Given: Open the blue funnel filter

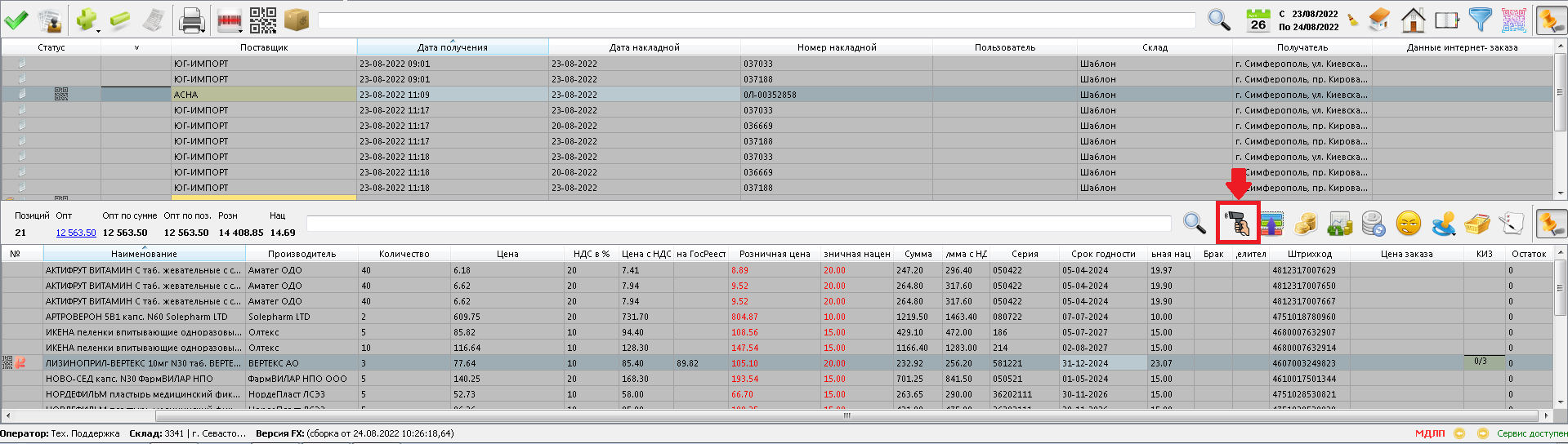Looking at the screenshot, I should tap(1480, 20).
